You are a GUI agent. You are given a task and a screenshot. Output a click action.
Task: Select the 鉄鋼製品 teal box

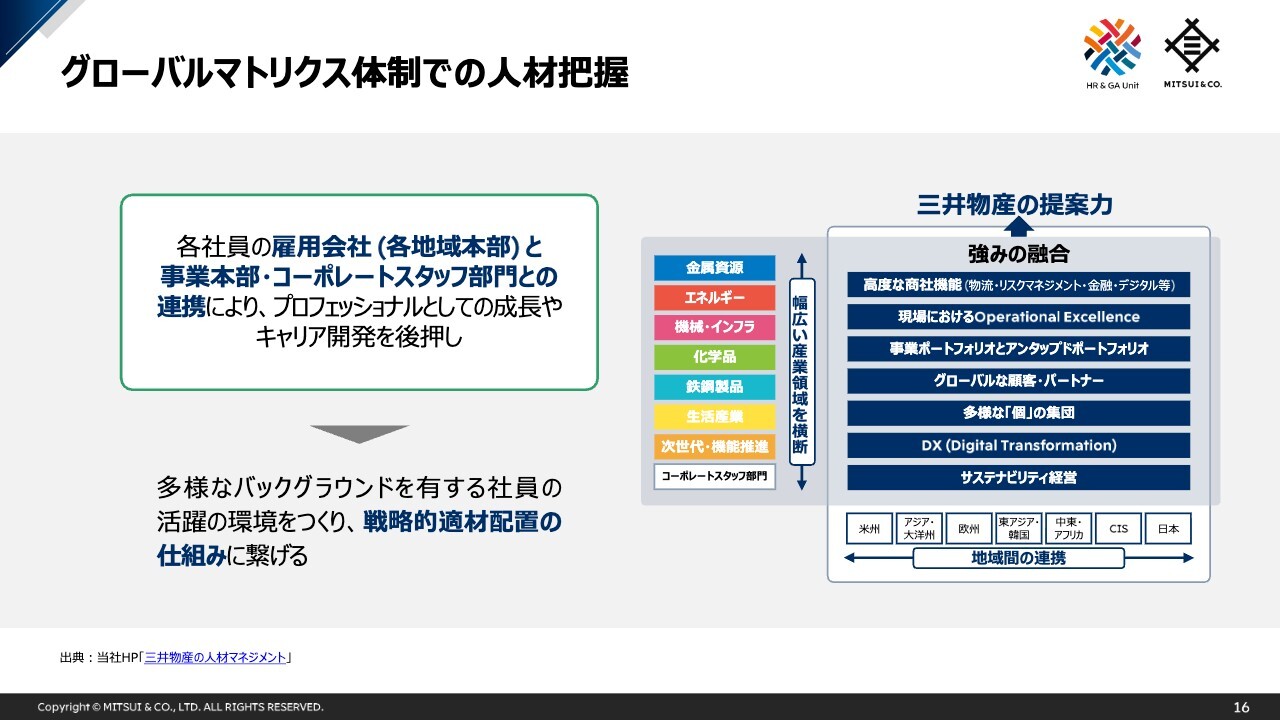tap(714, 387)
